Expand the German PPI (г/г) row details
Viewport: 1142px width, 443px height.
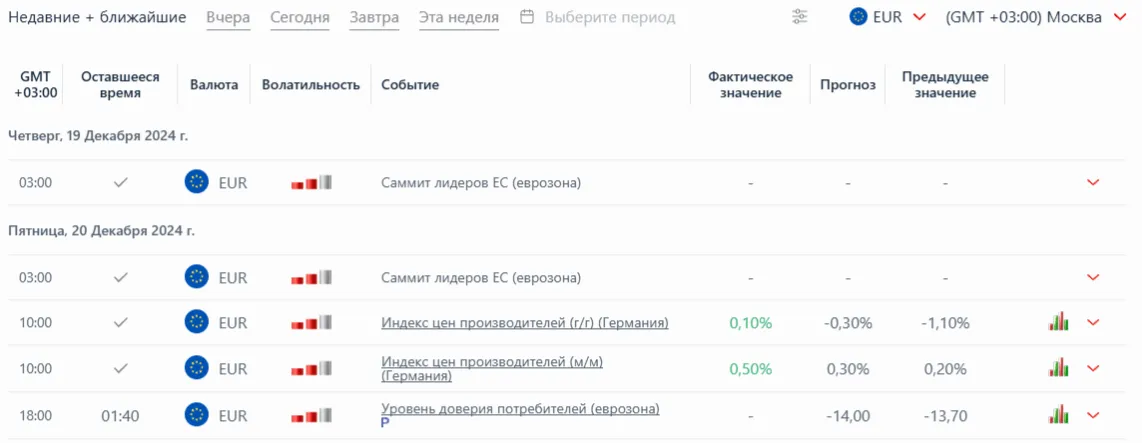tap(1093, 322)
